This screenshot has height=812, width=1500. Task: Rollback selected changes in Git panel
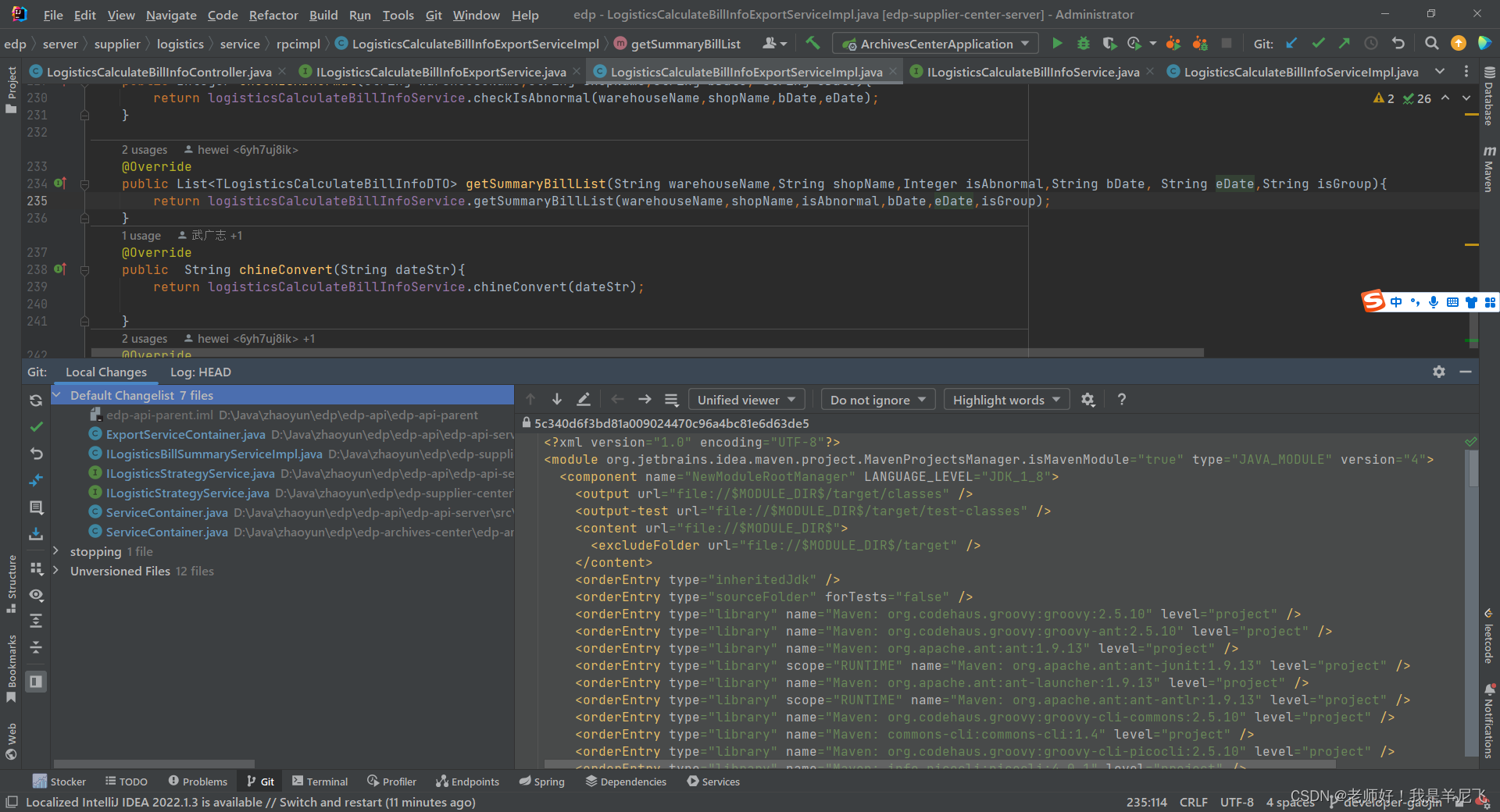point(36,454)
